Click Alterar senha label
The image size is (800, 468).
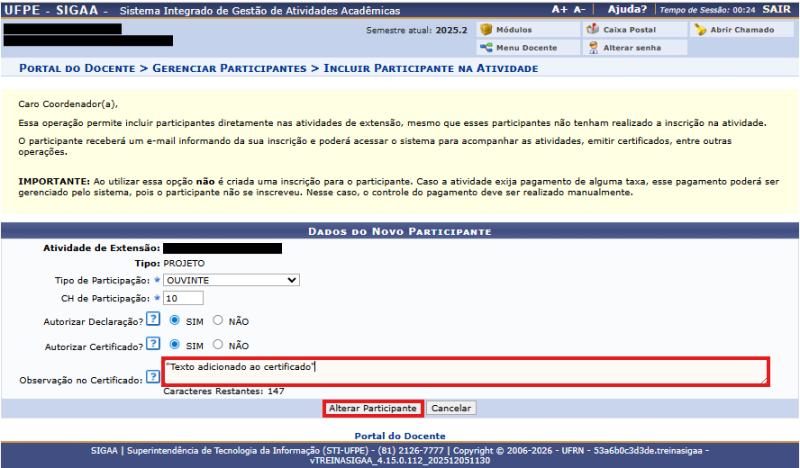(x=632, y=47)
